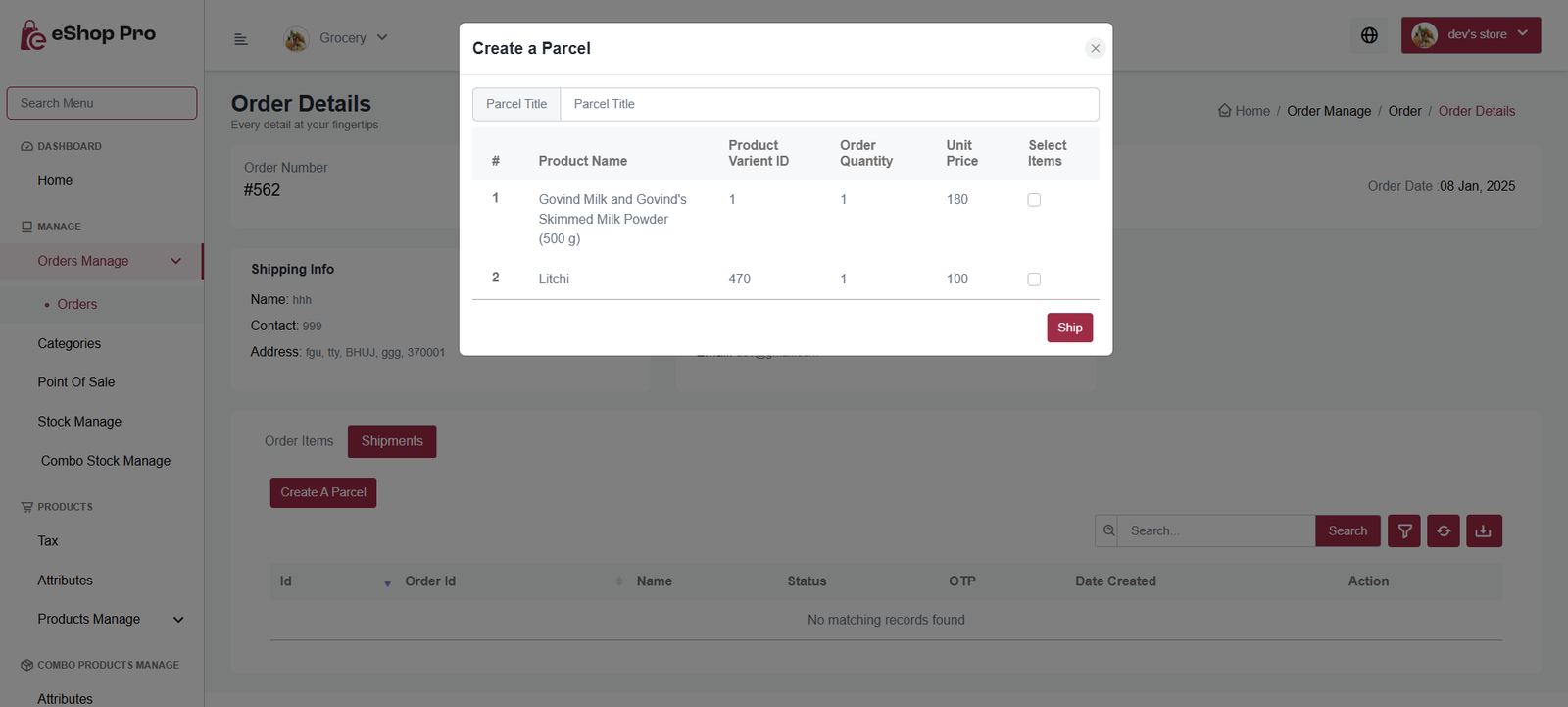Sort by Id column arrow

click(x=387, y=582)
